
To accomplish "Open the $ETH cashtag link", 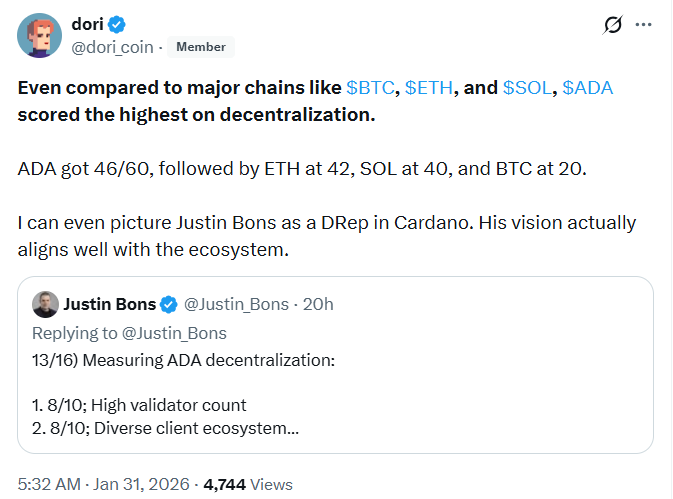I will click(x=428, y=88).
